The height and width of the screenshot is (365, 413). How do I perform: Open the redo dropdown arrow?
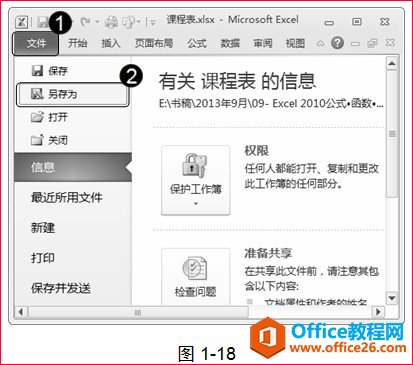click(x=97, y=22)
